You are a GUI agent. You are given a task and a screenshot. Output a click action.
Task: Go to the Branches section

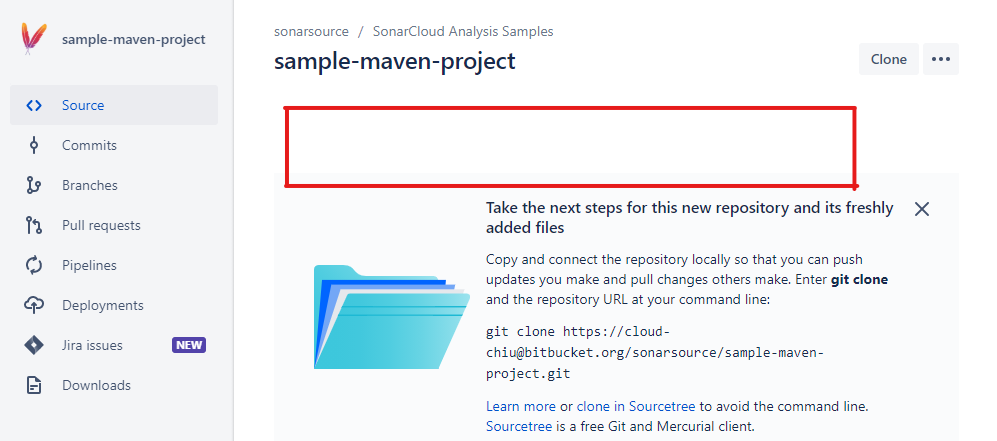coord(90,185)
